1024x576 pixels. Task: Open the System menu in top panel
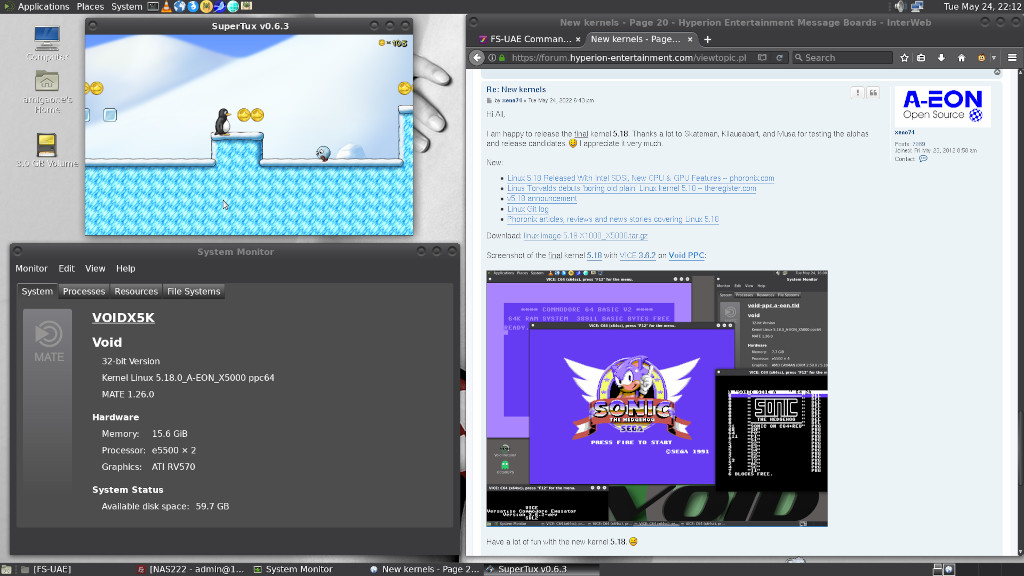127,7
